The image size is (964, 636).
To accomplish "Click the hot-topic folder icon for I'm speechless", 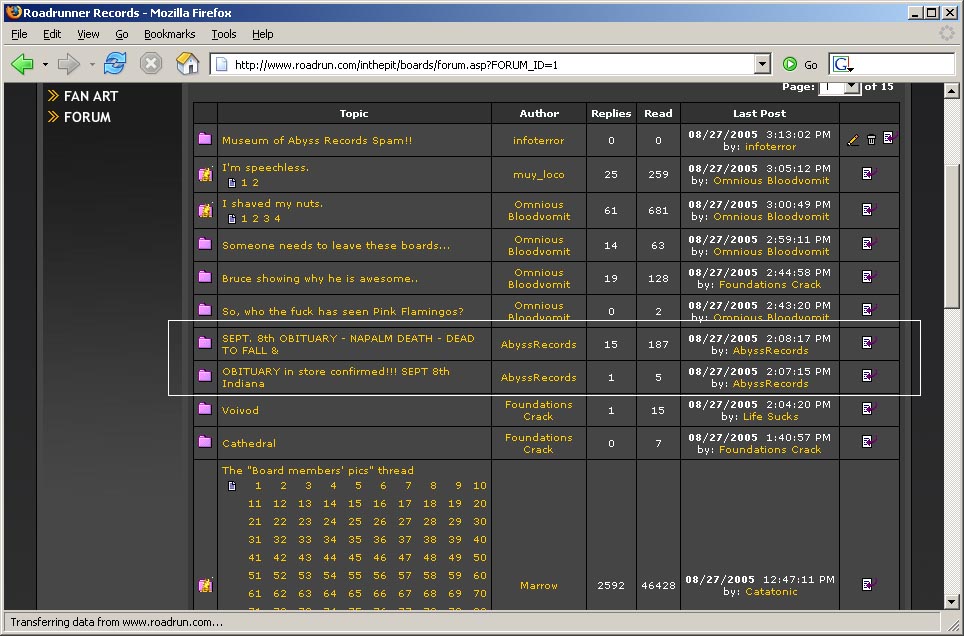I will pyautogui.click(x=205, y=174).
